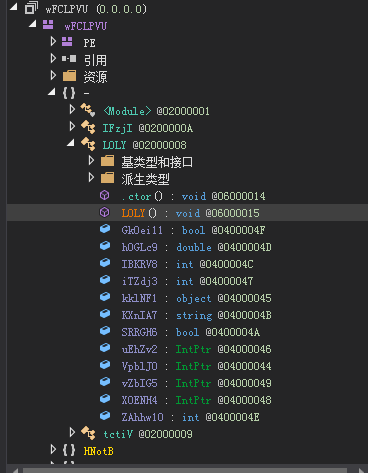Click the class icon beside LOLY @02000008
The image size is (368, 473).
88,144
